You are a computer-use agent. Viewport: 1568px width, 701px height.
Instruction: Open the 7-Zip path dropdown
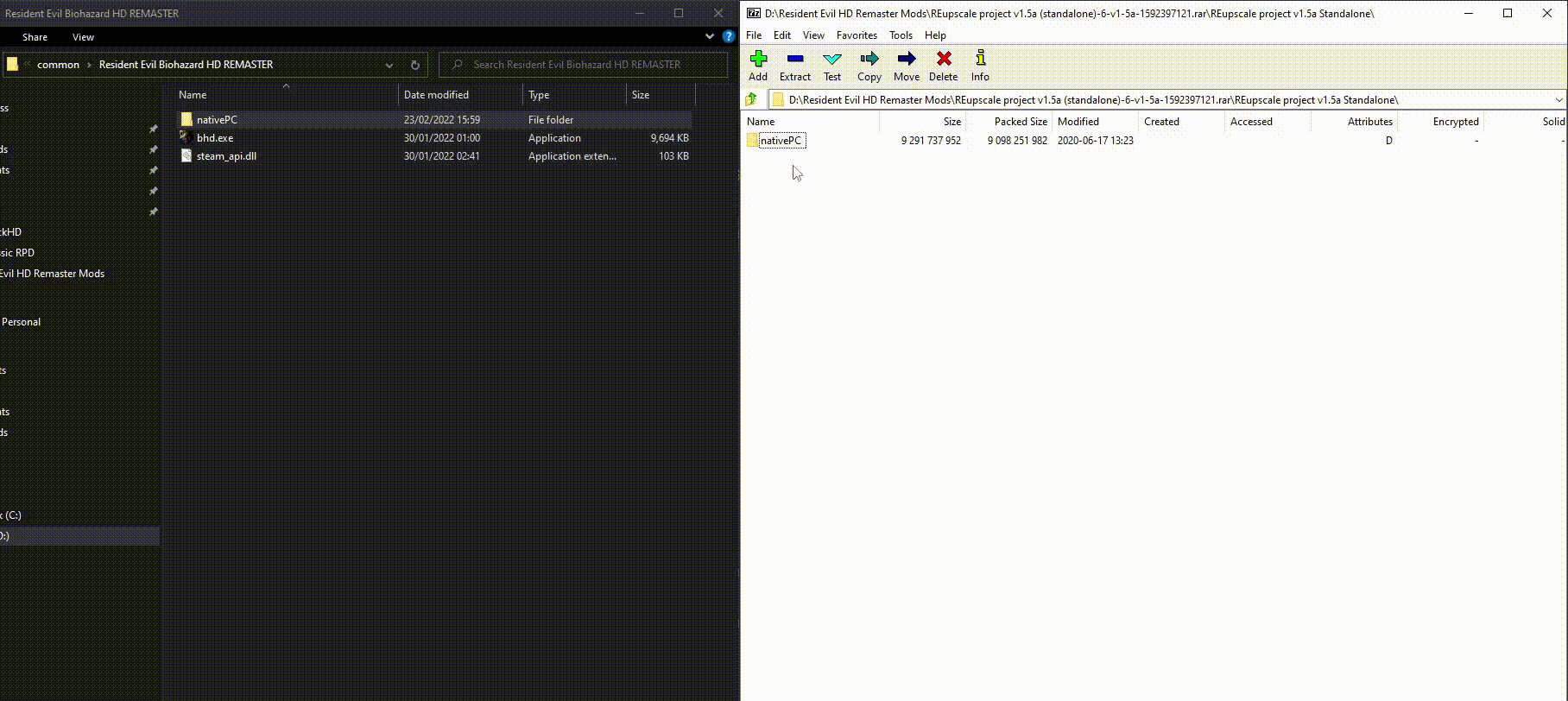click(x=1559, y=99)
